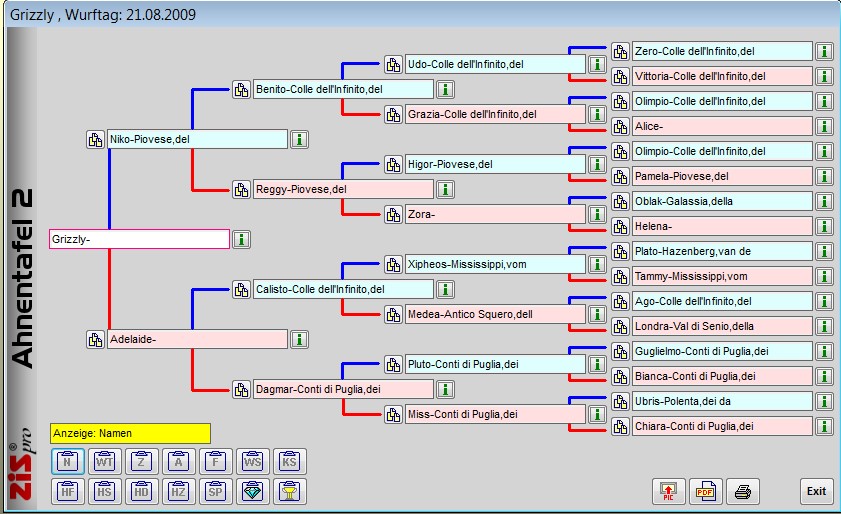Show info for Zero-Colle dell'Infinito,del
The image size is (841, 514).
(x=823, y=51)
